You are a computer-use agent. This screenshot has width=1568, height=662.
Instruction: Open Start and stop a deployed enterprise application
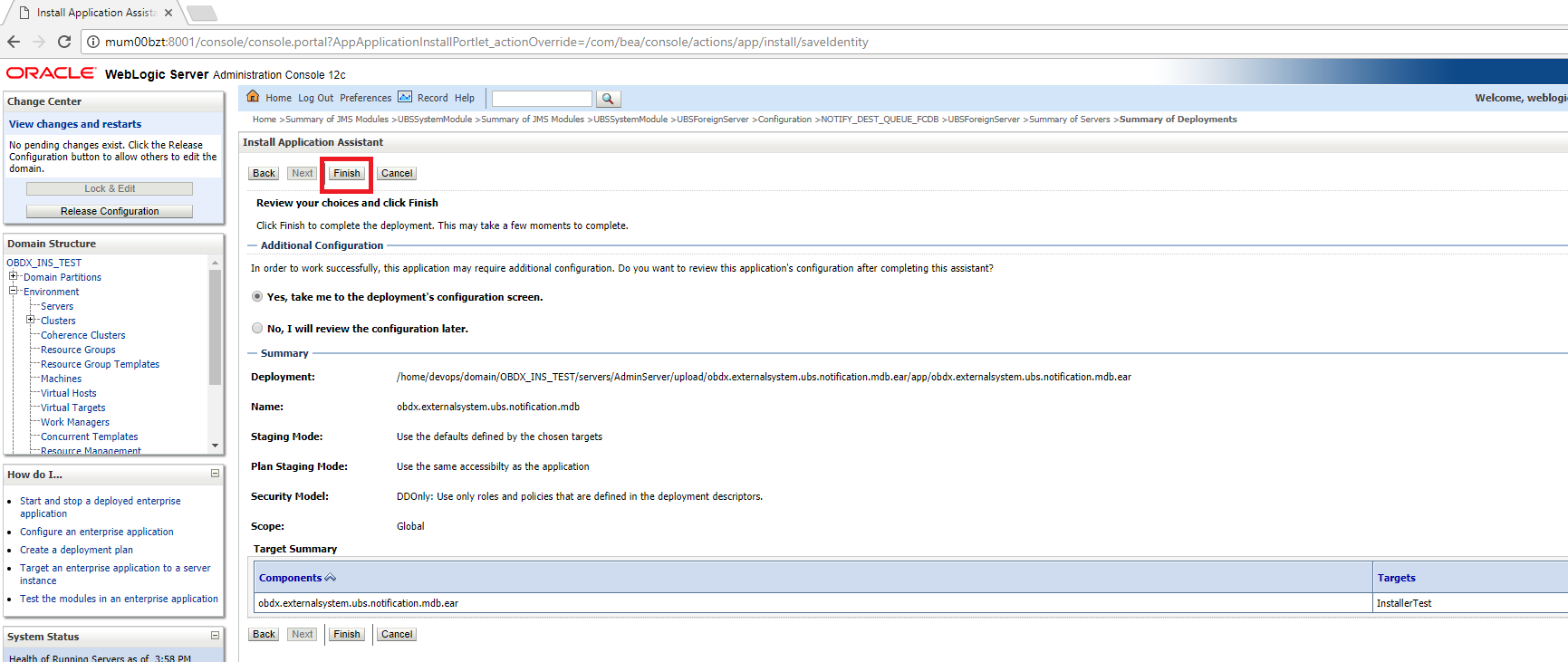point(100,507)
